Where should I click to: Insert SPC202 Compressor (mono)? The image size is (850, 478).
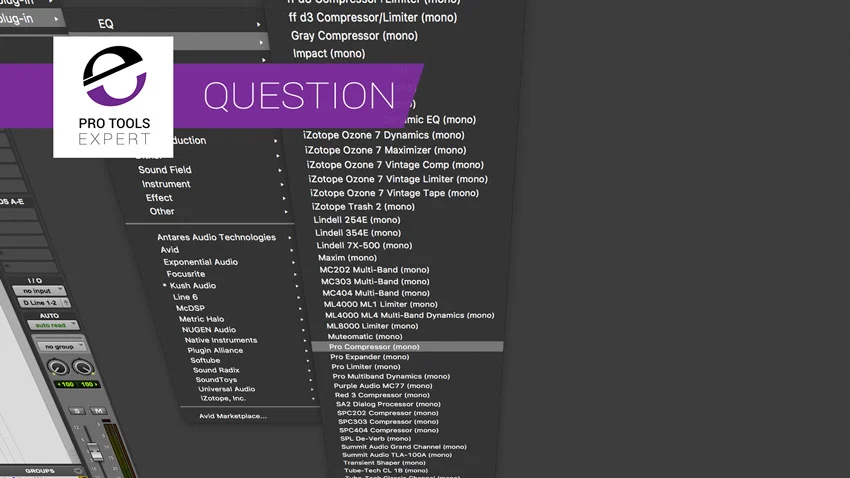pyautogui.click(x=388, y=413)
